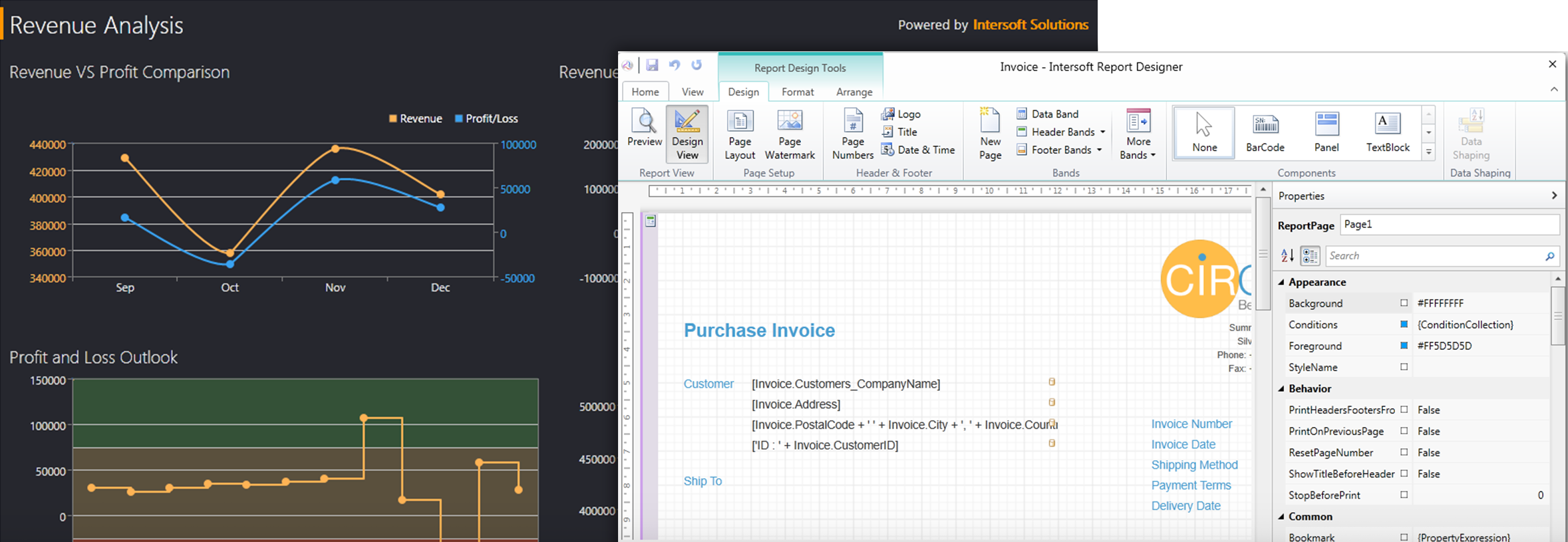Select the [Invoice.Address] field
This screenshot has width=1568, height=542.
click(x=796, y=404)
